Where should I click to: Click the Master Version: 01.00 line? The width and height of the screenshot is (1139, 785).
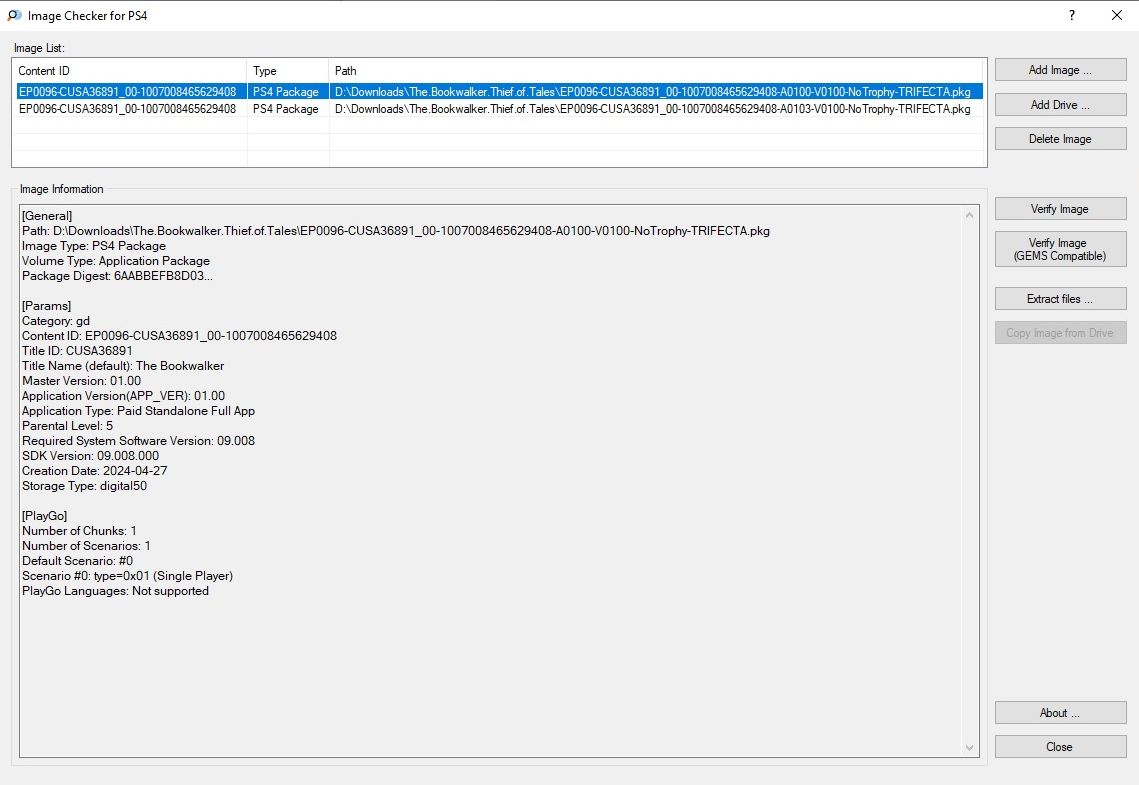[81, 381]
